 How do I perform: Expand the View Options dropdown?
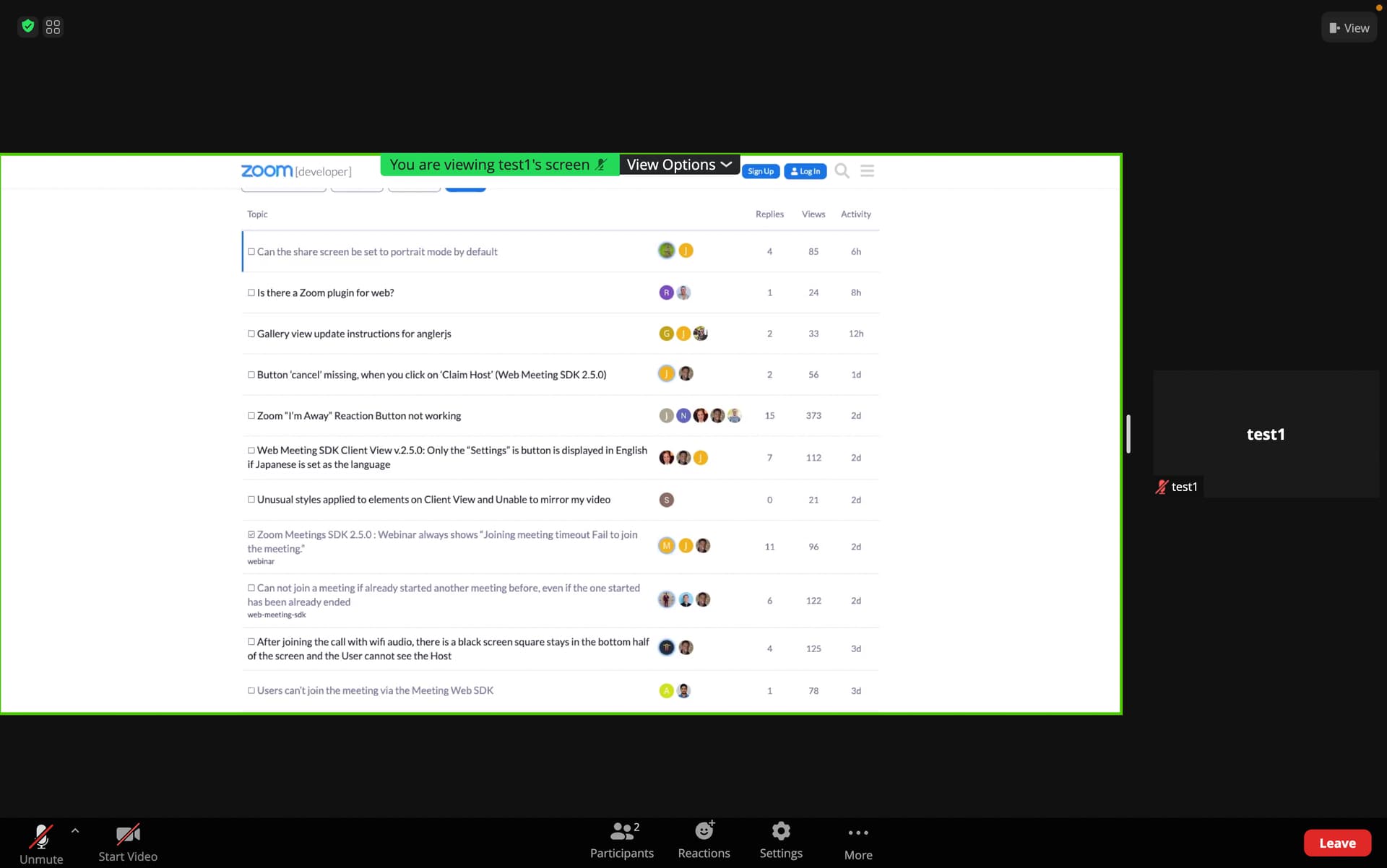679,165
